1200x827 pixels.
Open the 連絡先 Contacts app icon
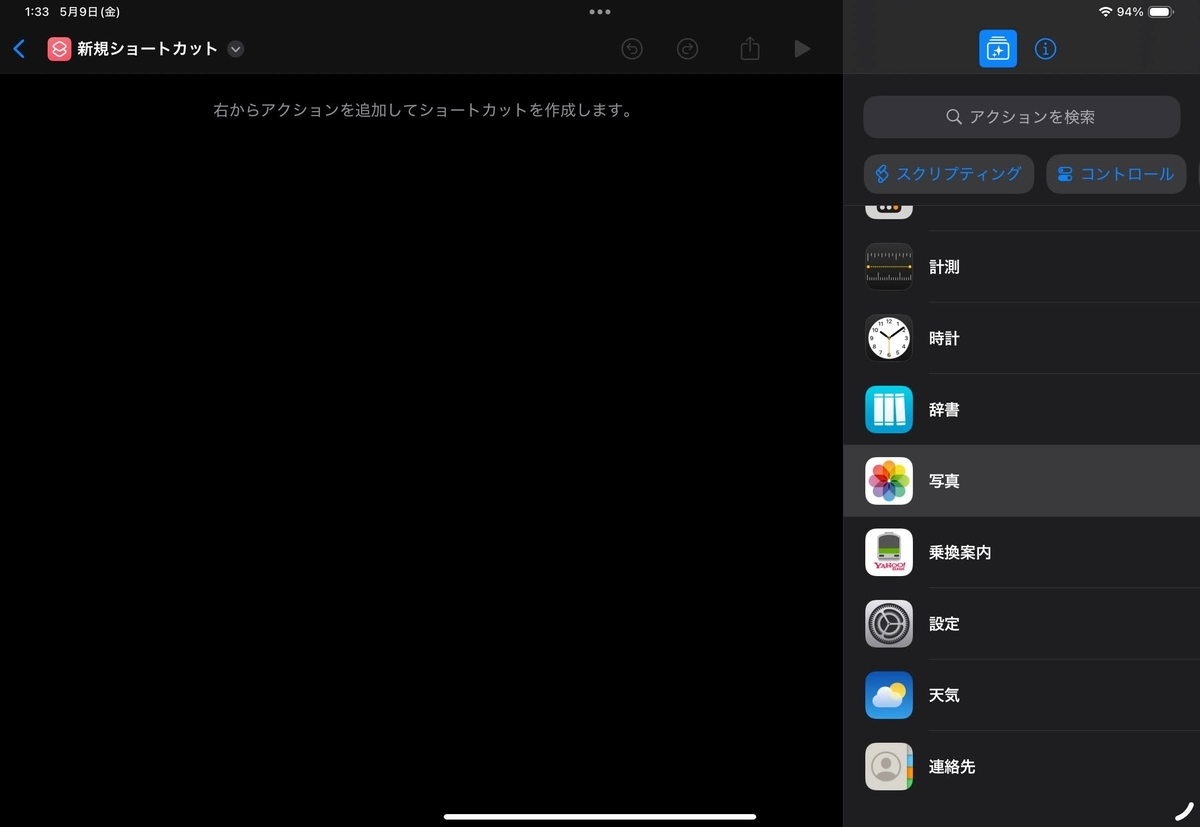click(x=889, y=767)
